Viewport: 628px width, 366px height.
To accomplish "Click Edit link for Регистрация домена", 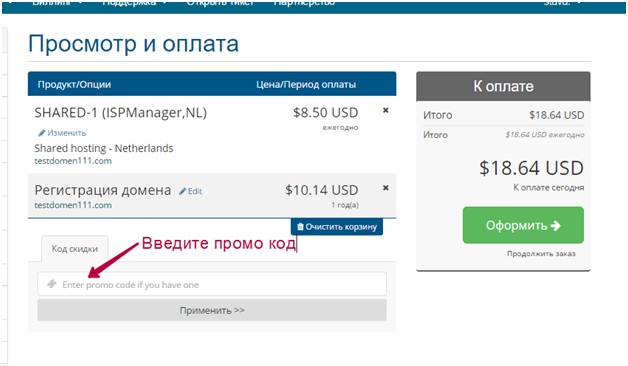I will [x=195, y=191].
